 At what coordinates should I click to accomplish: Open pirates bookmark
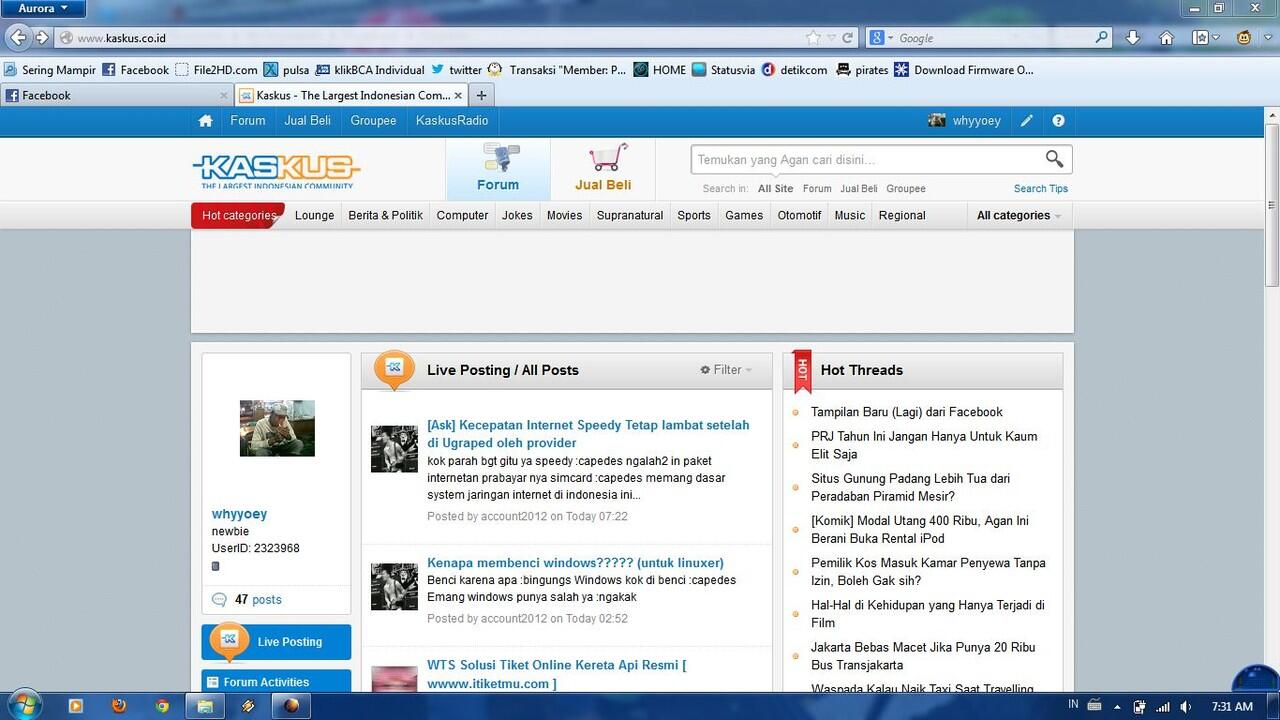point(862,70)
